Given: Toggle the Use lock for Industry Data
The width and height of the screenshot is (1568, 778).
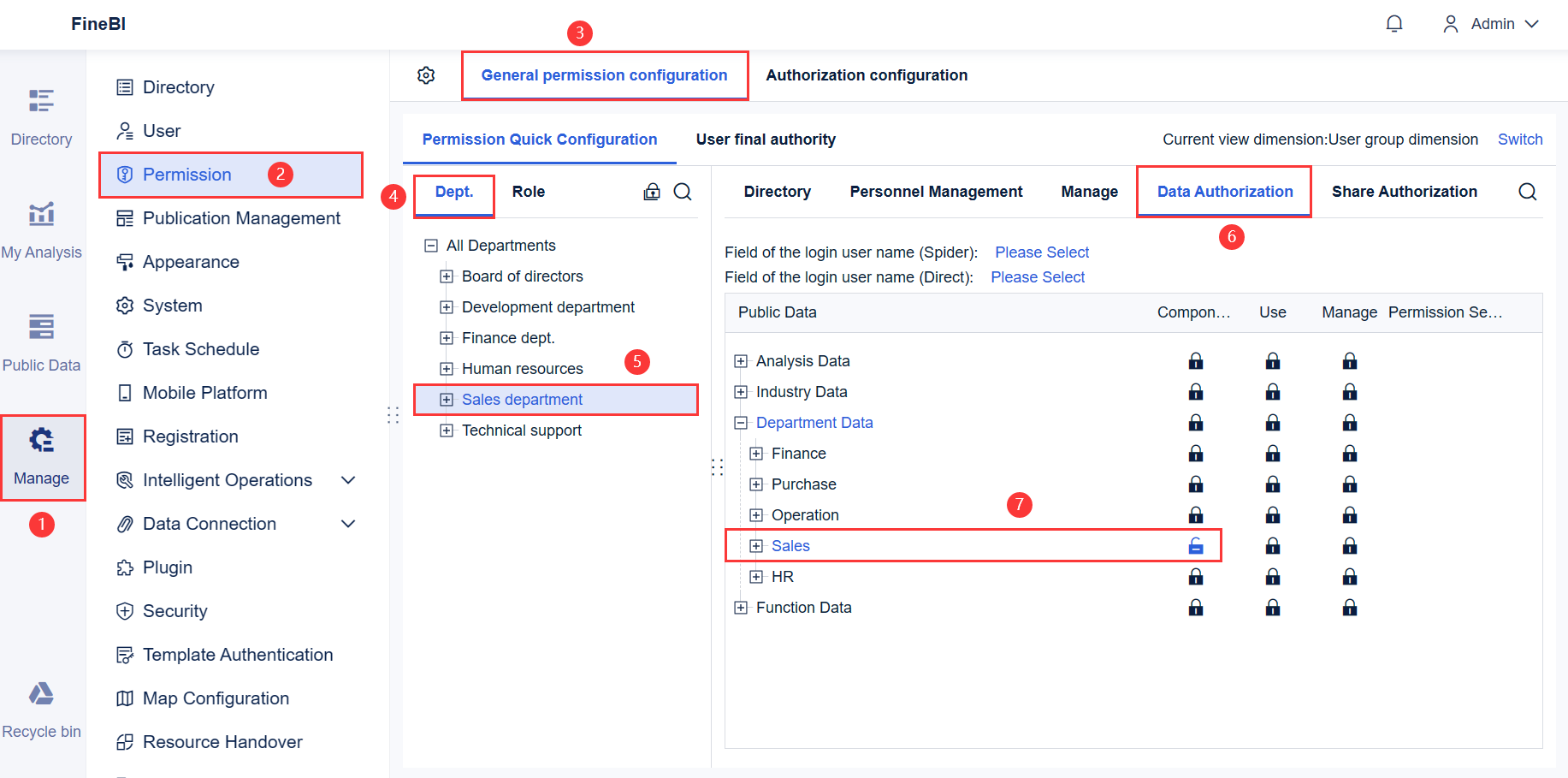Looking at the screenshot, I should coord(1273,391).
